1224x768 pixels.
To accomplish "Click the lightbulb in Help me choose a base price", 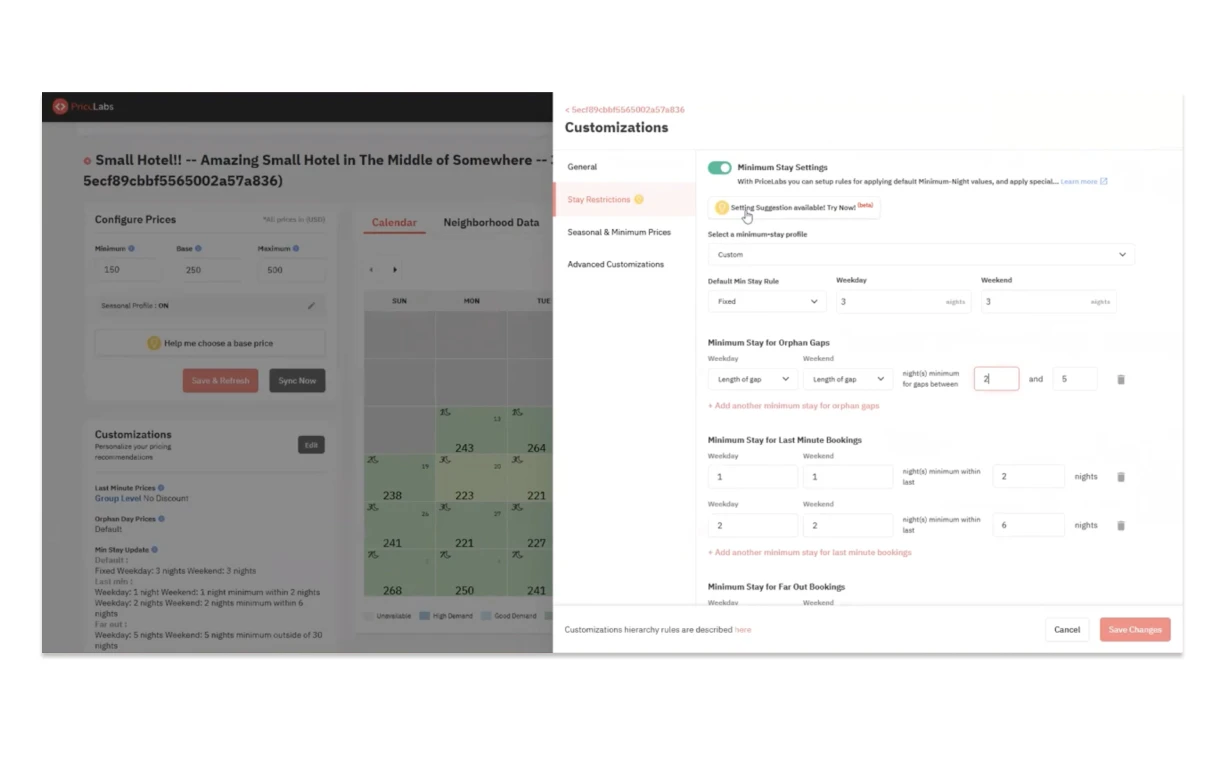I will [x=154, y=343].
